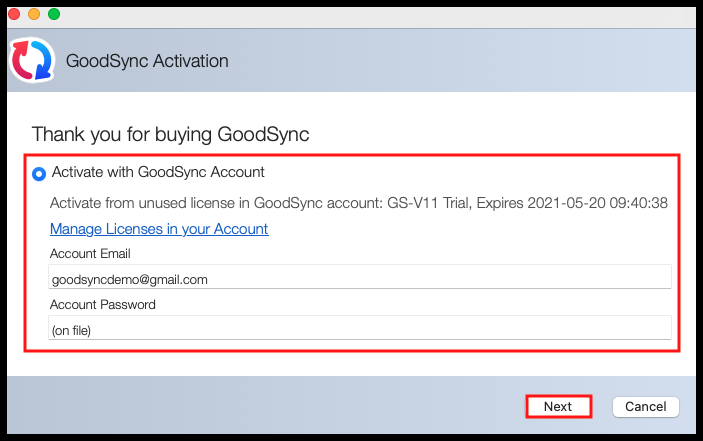703x441 pixels.
Task: Click the Account Email field with goodsyncdemo@gmail.com
Action: click(360, 279)
